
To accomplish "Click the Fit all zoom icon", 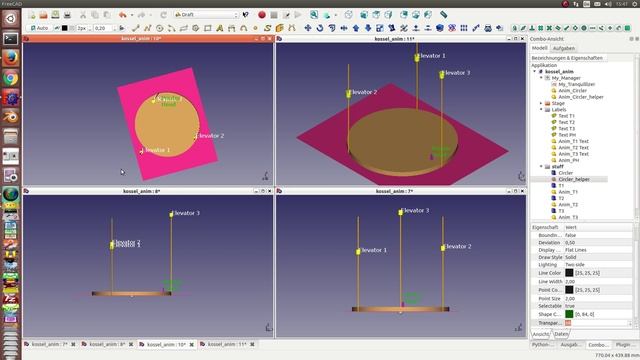I will pos(313,15).
